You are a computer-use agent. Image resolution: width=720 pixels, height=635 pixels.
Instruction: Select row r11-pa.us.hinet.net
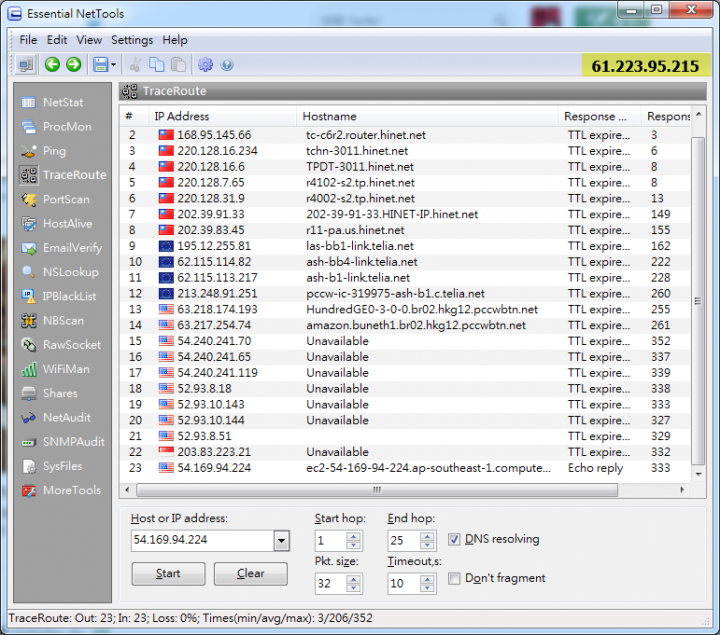(x=405, y=230)
